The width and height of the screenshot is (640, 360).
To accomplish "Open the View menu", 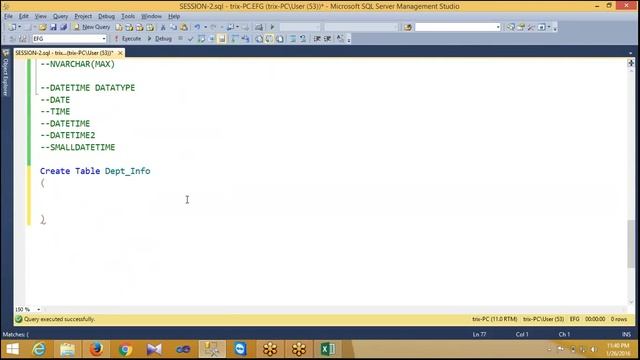I will [40, 16].
